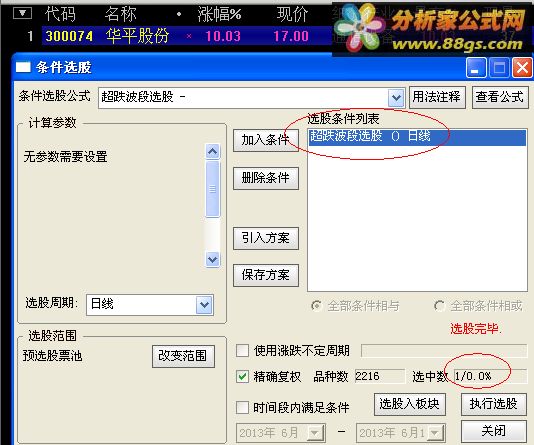Click the triangle menu icon beside 代码
The width and height of the screenshot is (534, 445).
click(22, 13)
